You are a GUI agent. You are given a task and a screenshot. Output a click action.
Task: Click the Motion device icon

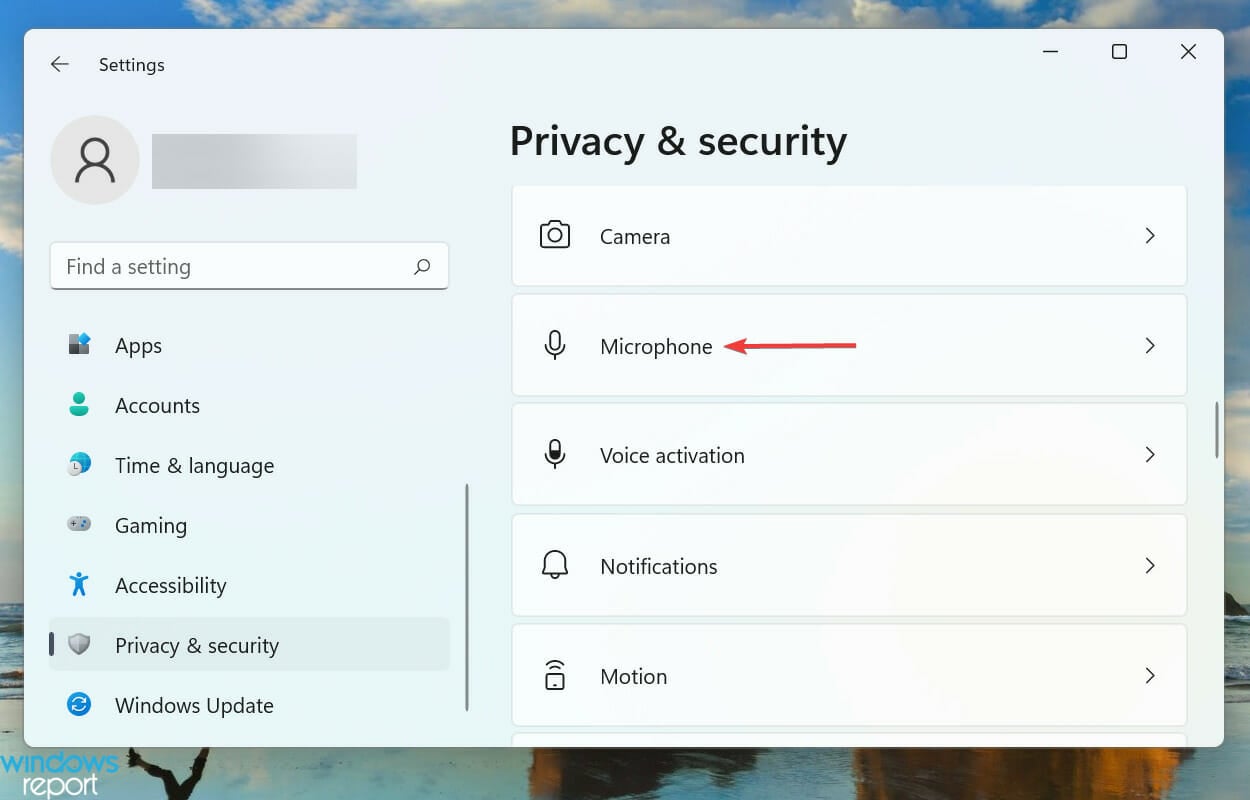click(x=555, y=675)
